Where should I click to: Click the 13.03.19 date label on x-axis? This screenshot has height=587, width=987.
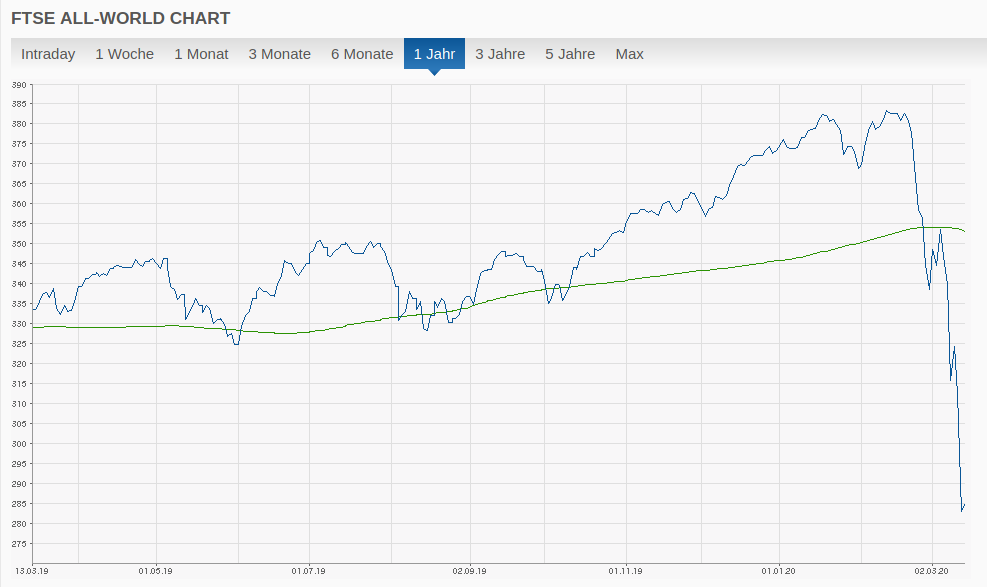[x=33, y=571]
